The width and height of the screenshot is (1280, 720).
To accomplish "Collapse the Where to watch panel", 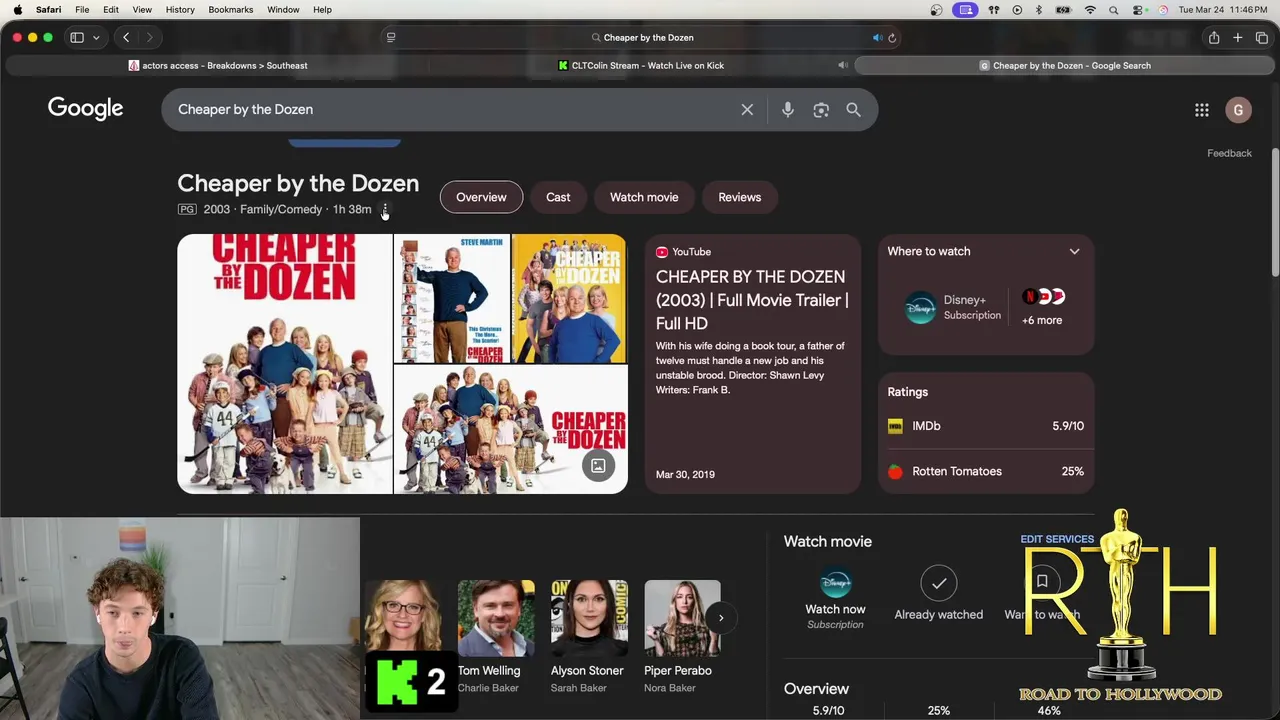I will 1074,252.
